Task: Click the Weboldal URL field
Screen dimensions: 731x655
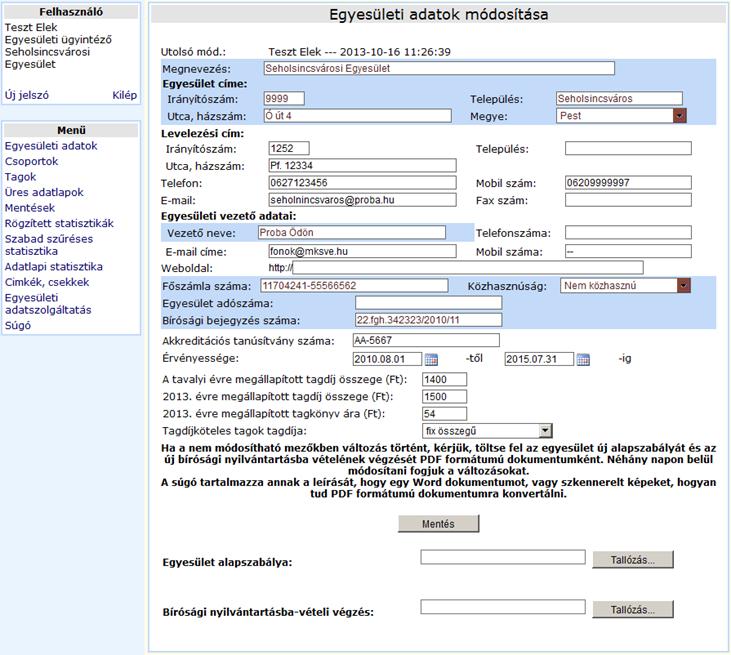Action: (x=468, y=268)
